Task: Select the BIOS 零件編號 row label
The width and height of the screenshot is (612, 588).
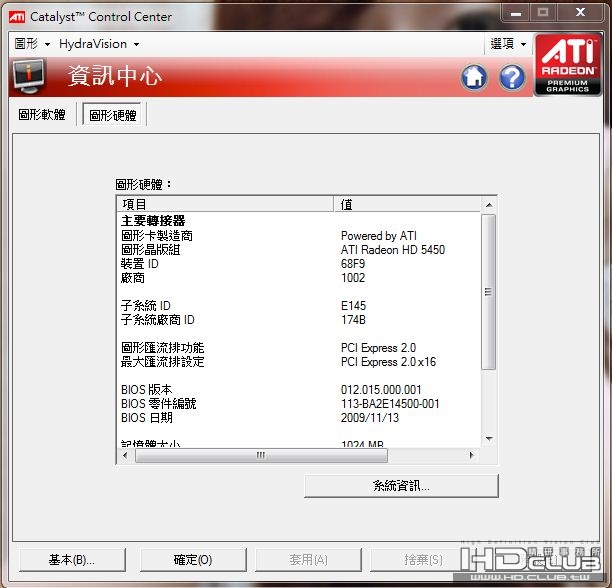Action: tap(159, 403)
